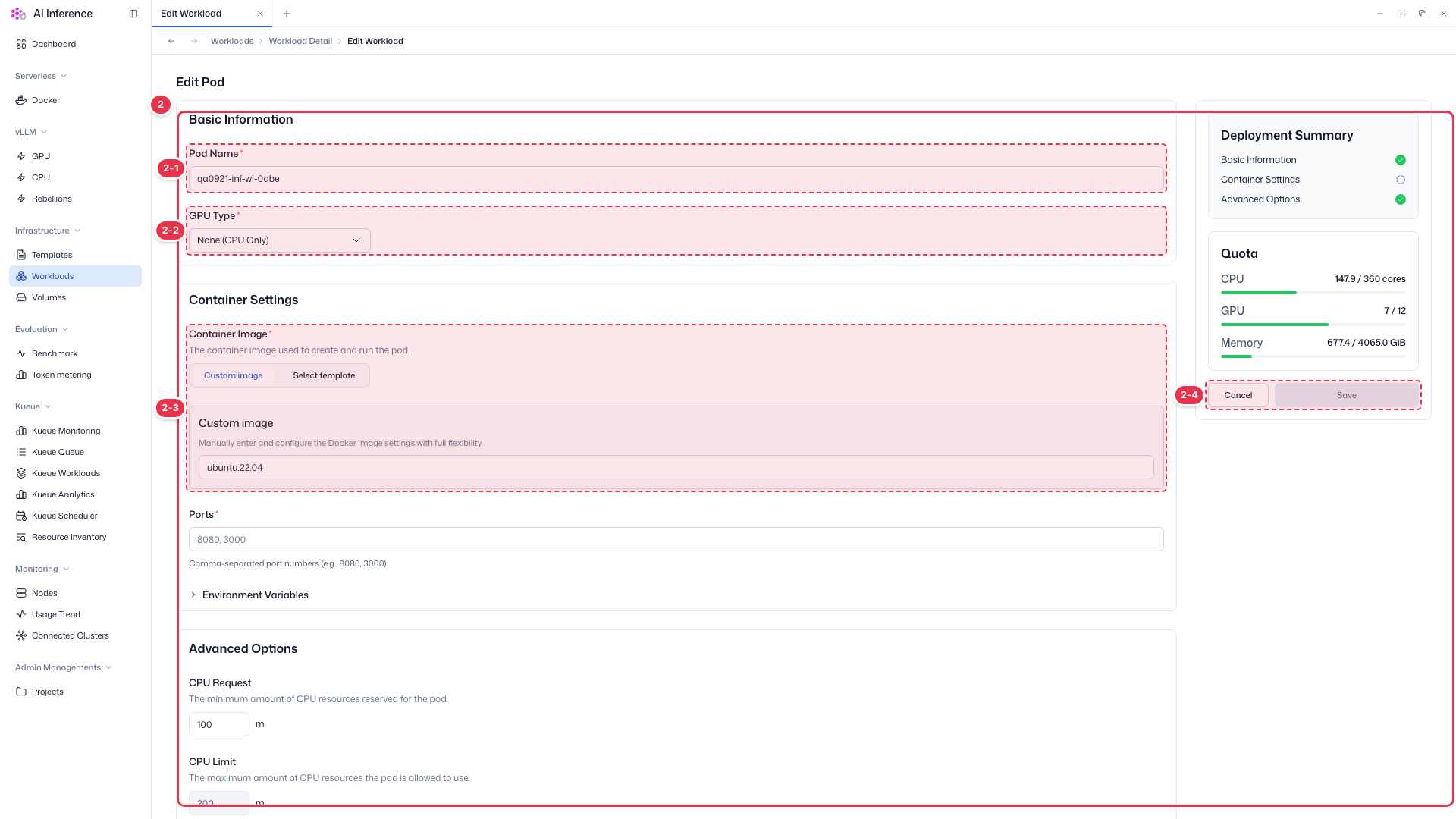Screen dimensions: 1456x819
Task: Collapse the Monitoring sidebar group
Action: coord(42,569)
